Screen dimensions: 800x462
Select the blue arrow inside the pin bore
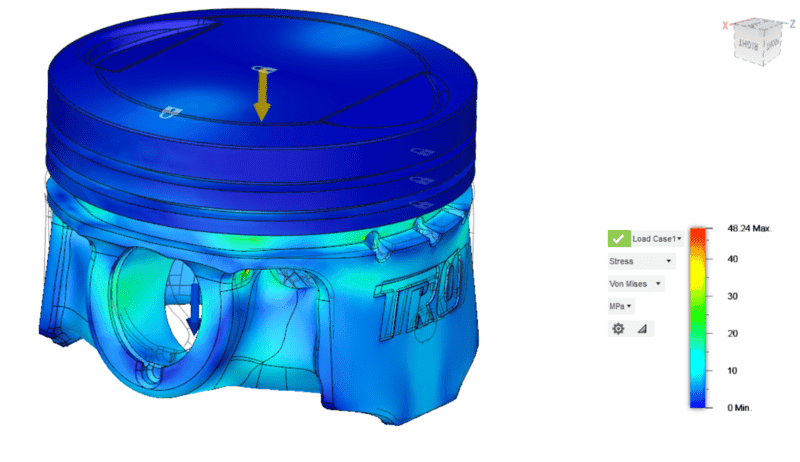pyautogui.click(x=194, y=309)
